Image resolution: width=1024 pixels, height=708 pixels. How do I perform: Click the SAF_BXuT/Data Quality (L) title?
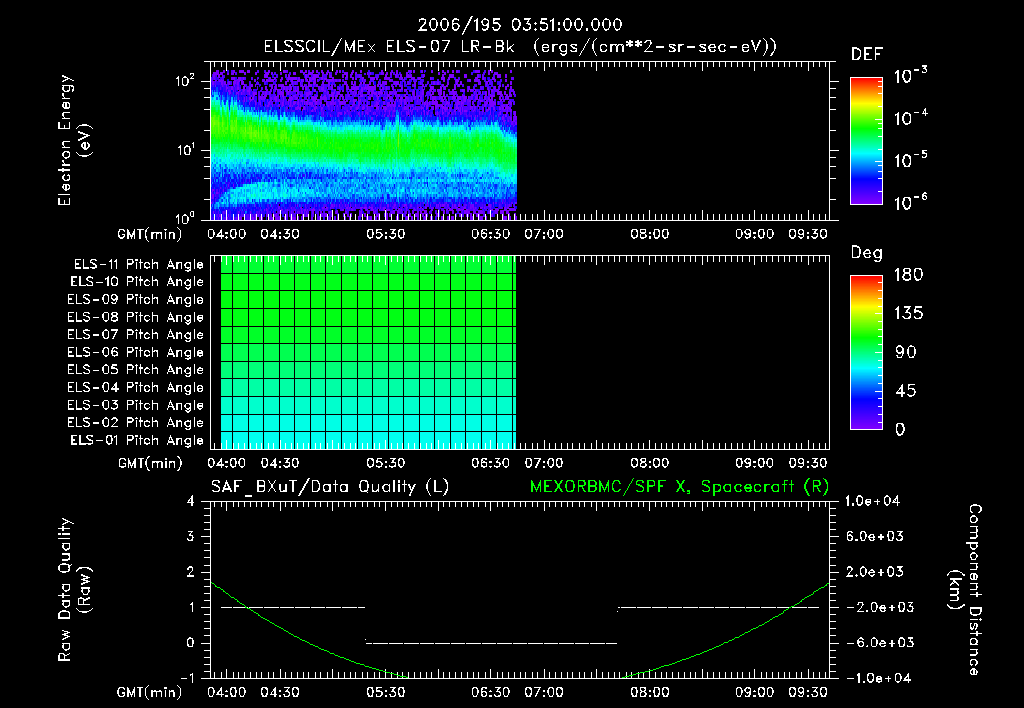330,487
